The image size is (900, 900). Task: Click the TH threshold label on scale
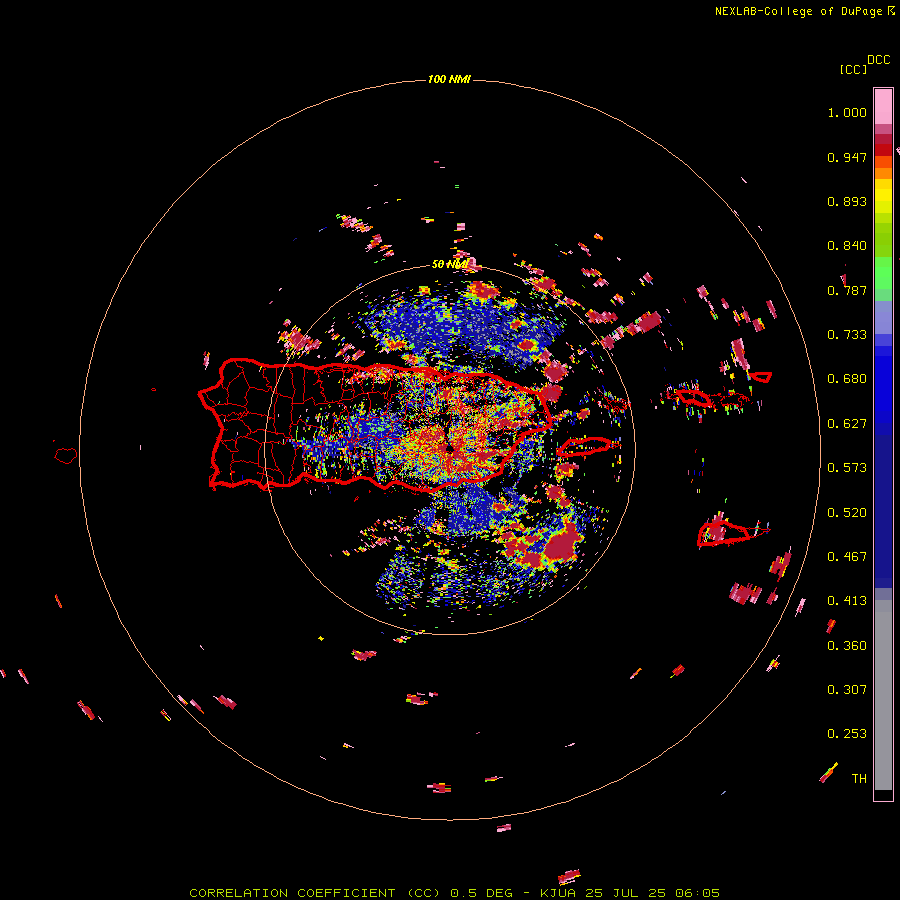coord(859,779)
